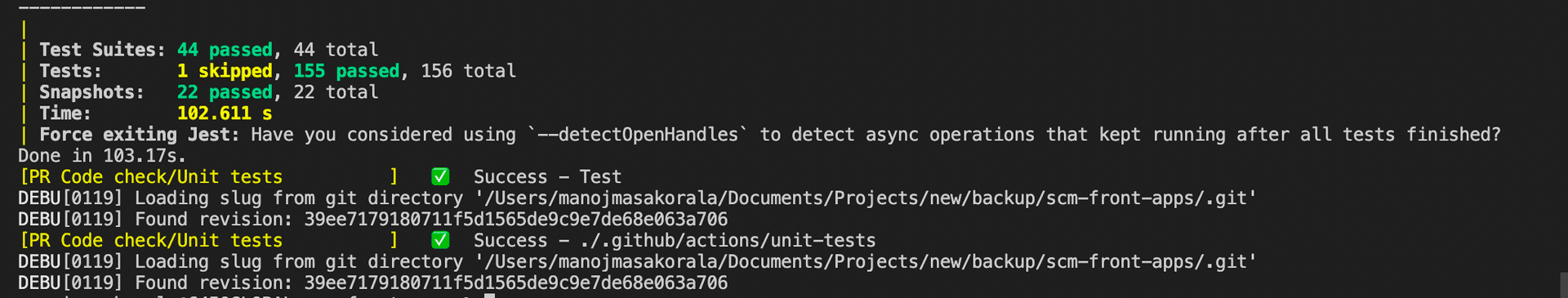
Task: Click first '[PR Code check/Unit tests' label
Action: pos(151,176)
